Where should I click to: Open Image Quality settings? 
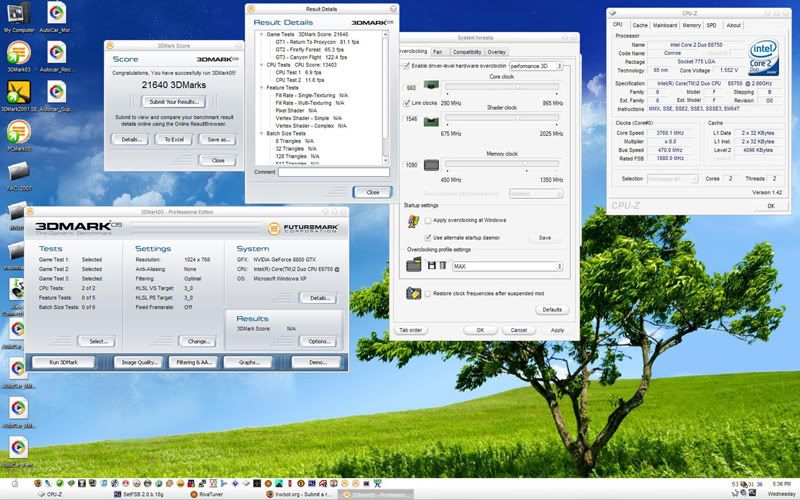click(138, 362)
